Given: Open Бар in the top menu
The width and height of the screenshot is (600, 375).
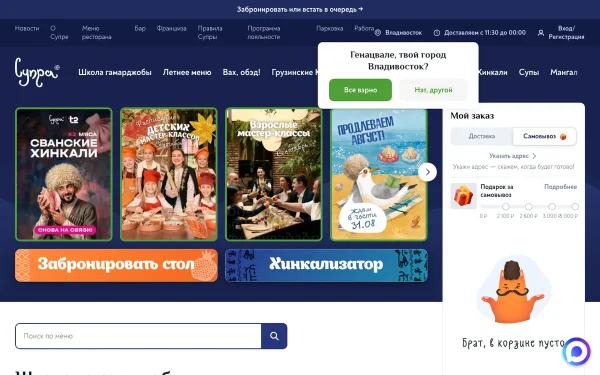Looking at the screenshot, I should point(140,28).
